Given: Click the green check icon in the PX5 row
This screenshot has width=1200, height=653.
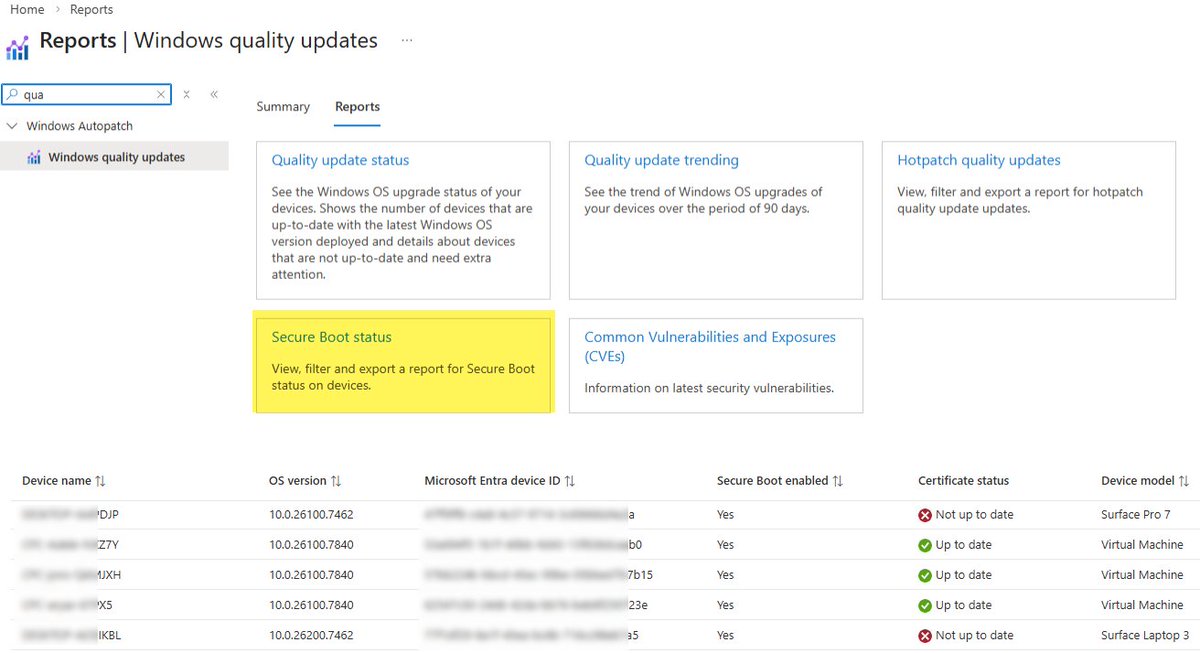Looking at the screenshot, I should coord(925,605).
